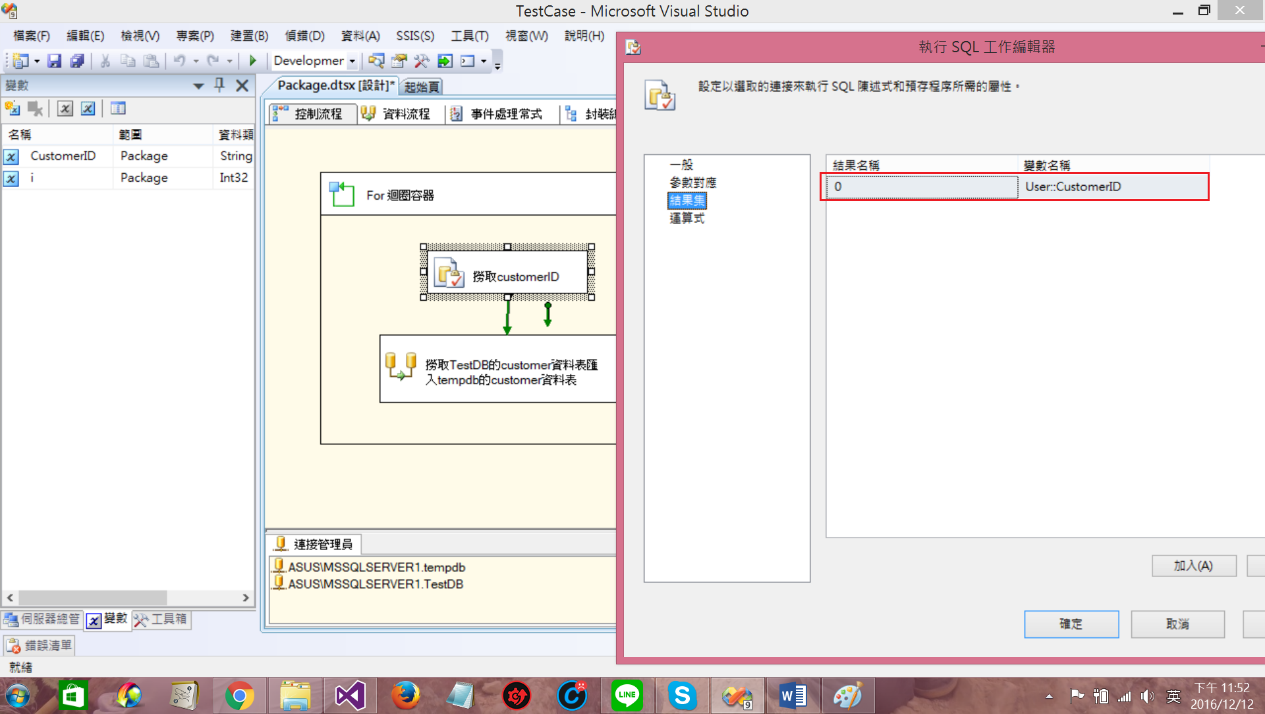Click the User::CustomerID variable name cell
1265x714 pixels.
coord(1114,187)
